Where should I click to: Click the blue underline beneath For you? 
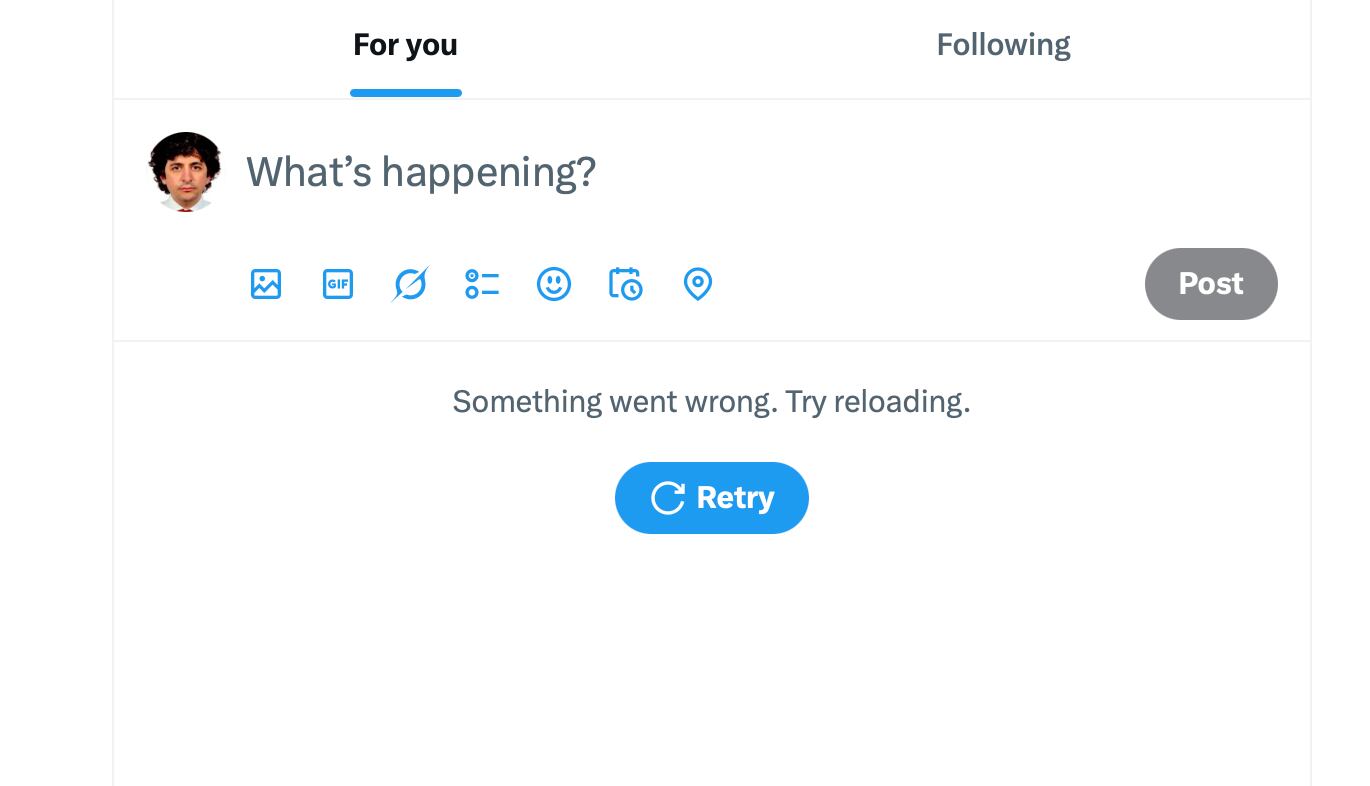click(x=406, y=93)
